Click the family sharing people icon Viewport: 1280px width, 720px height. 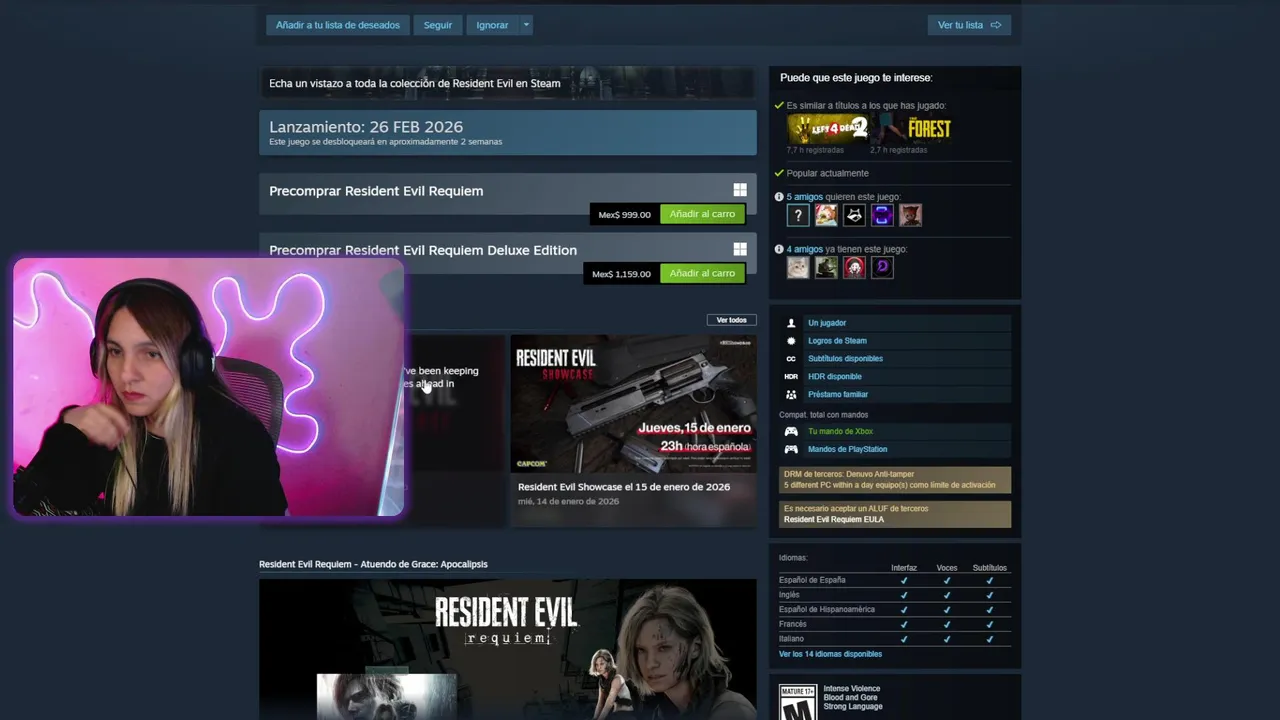(x=791, y=395)
